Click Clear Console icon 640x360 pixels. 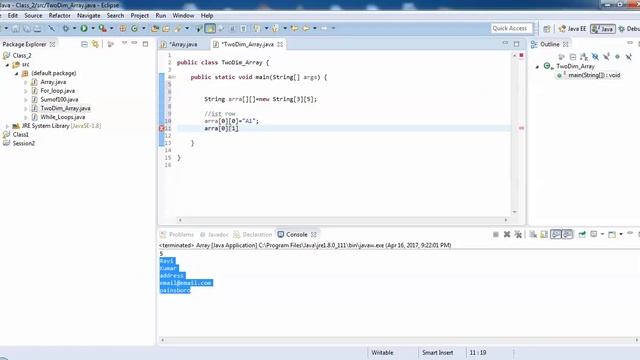[x=533, y=234]
